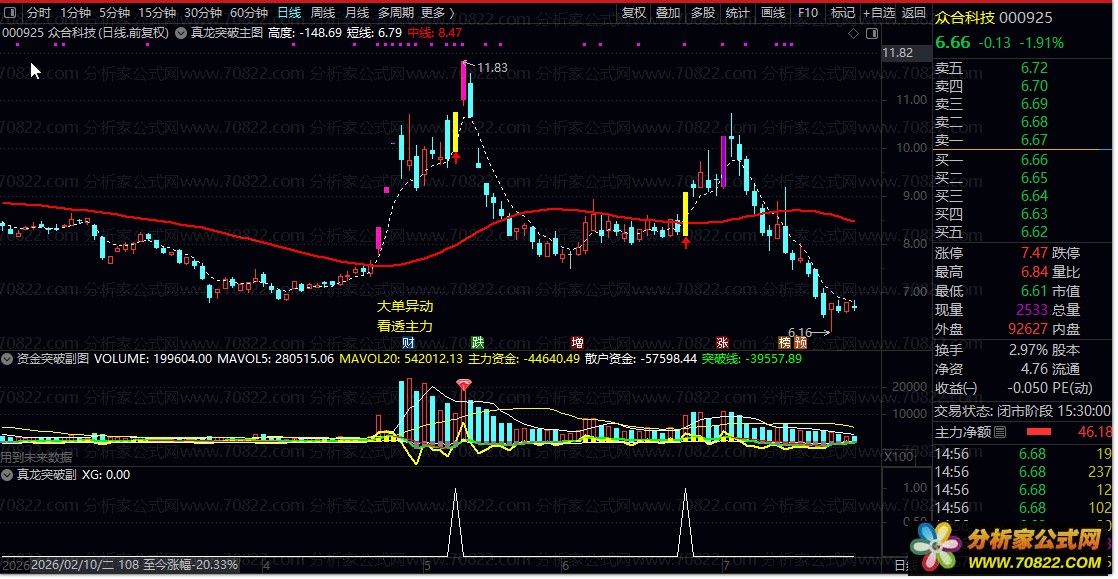Click the 标记 mark button
The width and height of the screenshot is (1118, 579).
[843, 12]
